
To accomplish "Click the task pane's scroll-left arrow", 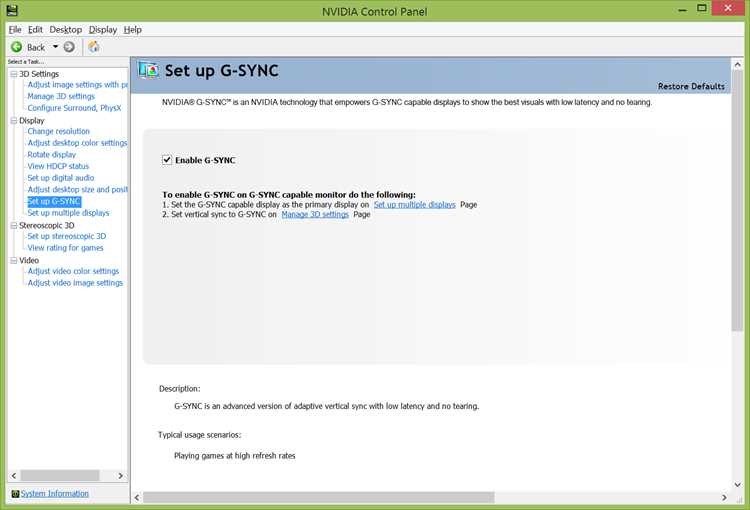I will tap(14, 476).
